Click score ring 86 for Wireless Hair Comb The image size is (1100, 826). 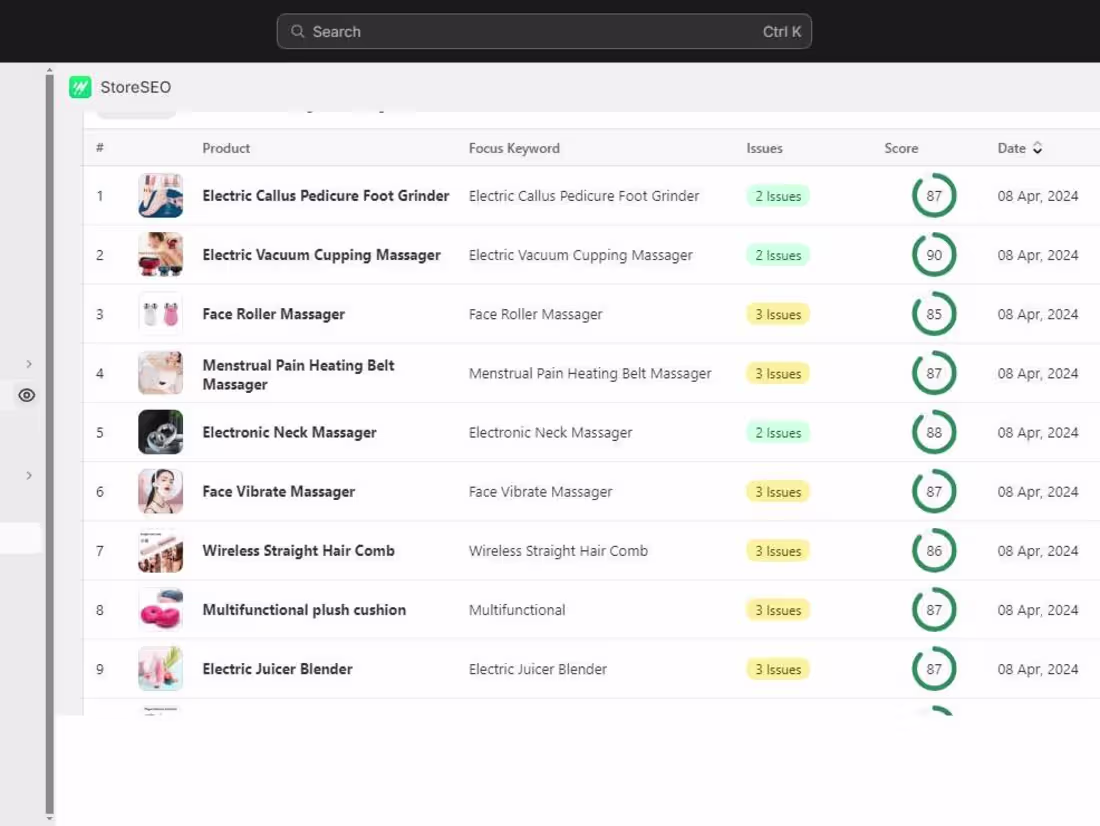(x=934, y=551)
